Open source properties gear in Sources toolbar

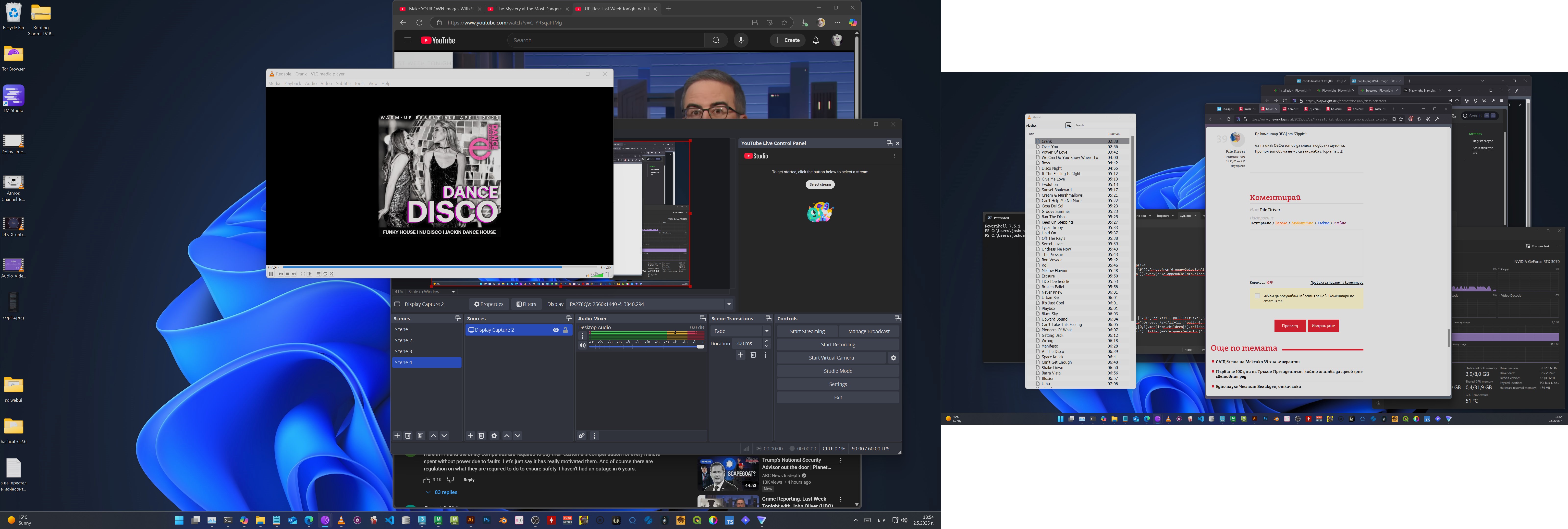494,436
